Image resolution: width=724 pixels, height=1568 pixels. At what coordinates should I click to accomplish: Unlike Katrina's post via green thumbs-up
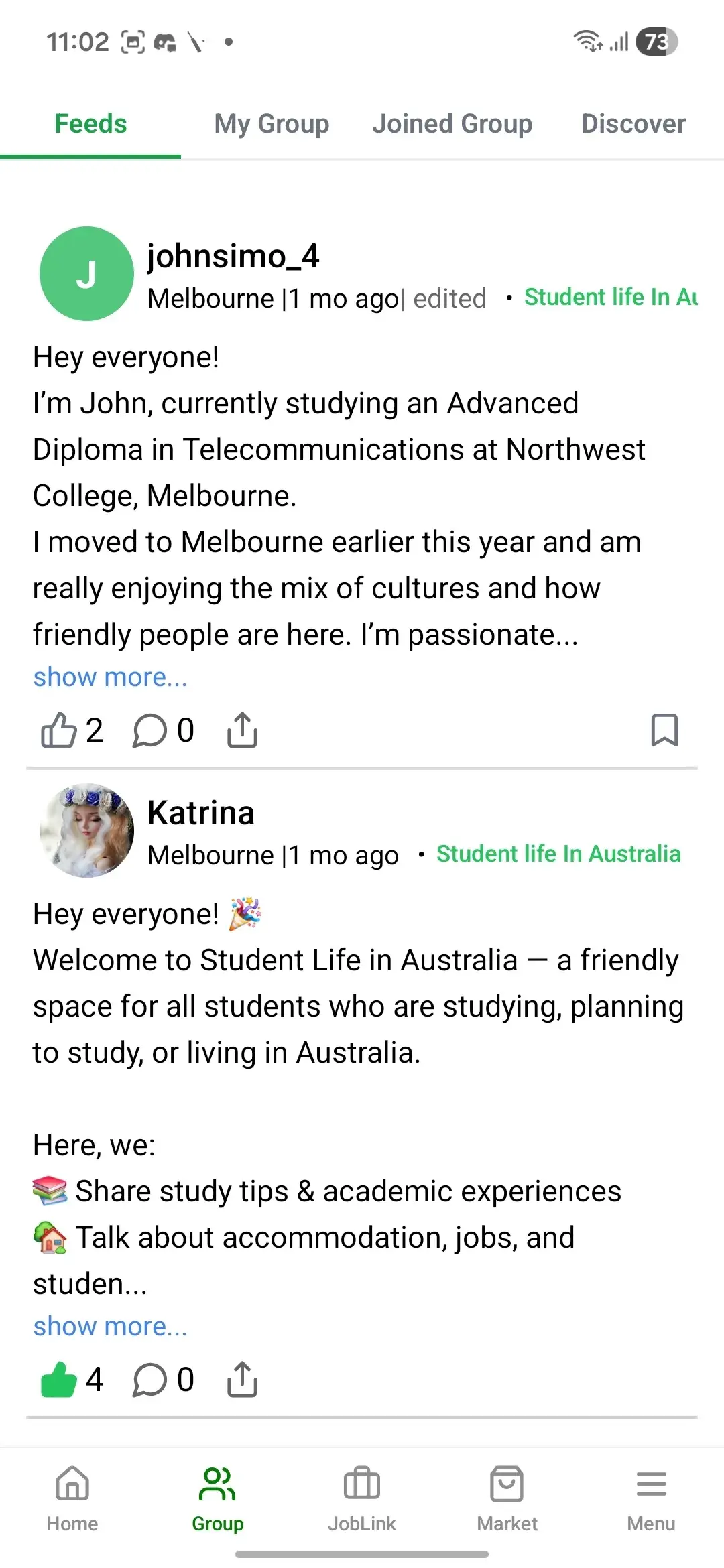coord(59,1380)
